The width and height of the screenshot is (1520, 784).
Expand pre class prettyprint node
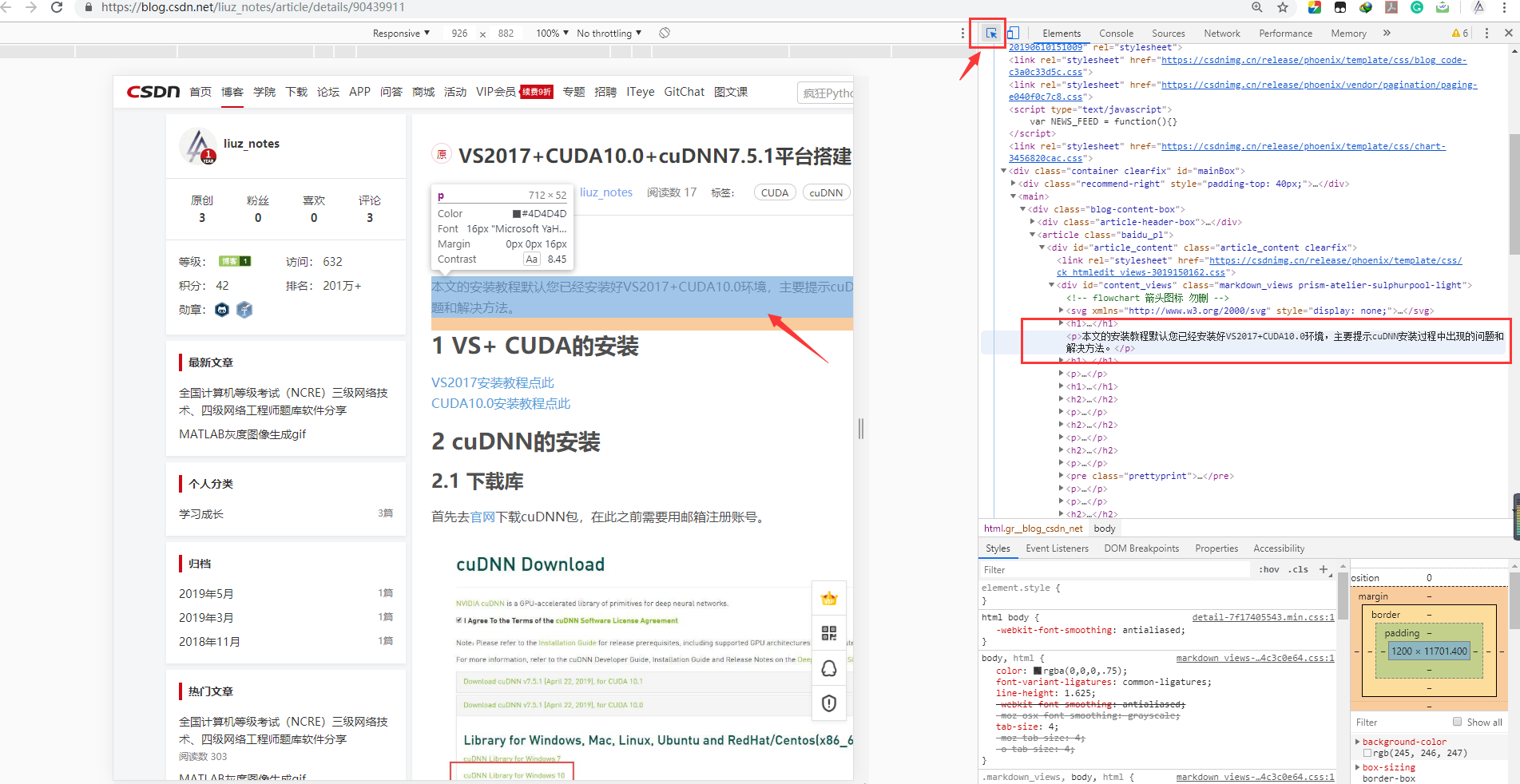click(1062, 476)
